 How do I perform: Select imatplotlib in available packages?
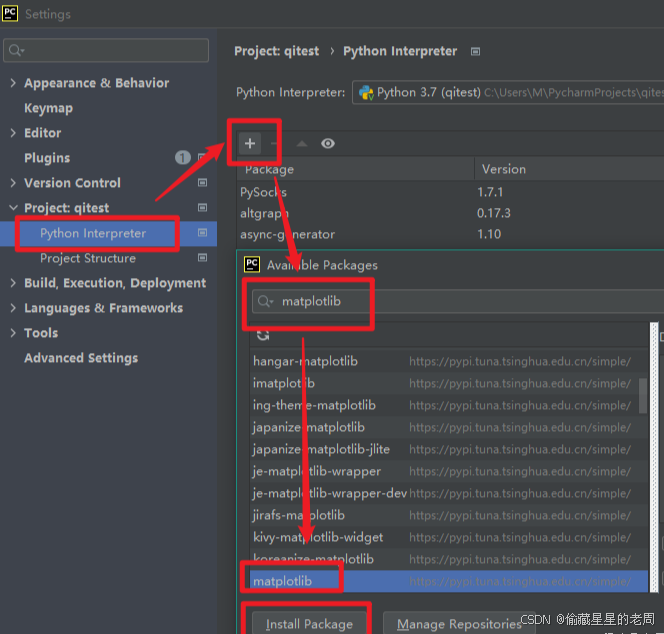pos(449,383)
